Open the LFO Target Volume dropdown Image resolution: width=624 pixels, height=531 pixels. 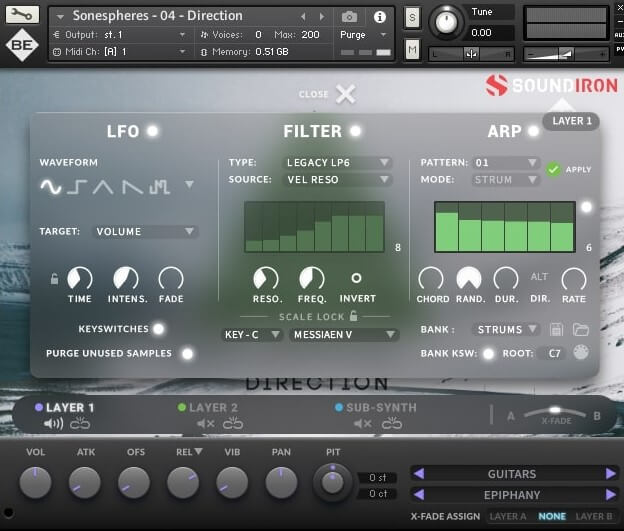[x=145, y=231]
